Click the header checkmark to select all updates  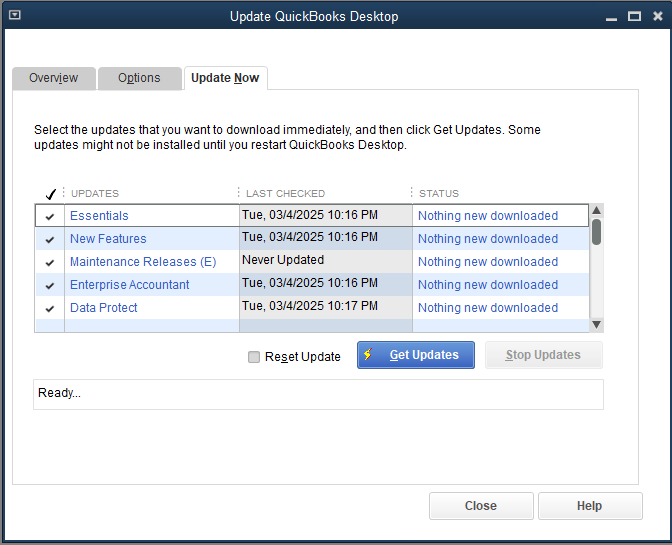pos(51,194)
